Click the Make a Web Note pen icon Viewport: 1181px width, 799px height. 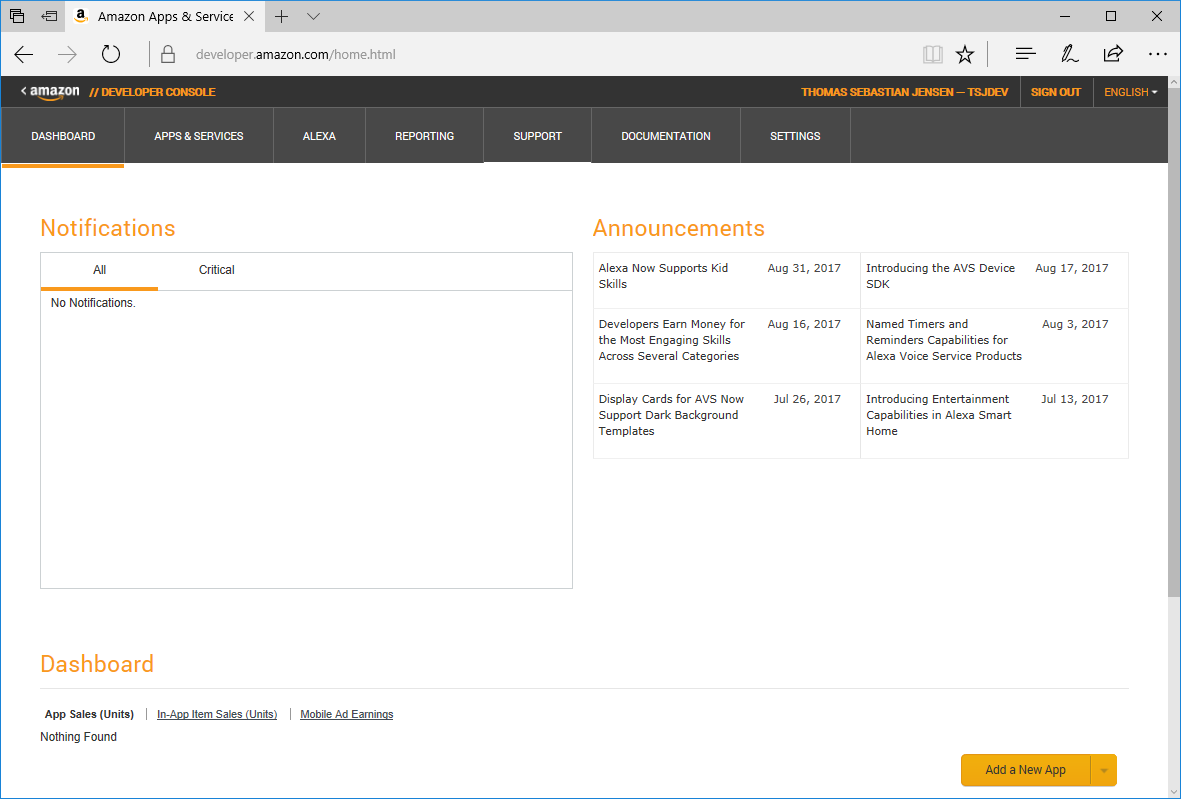(x=1069, y=54)
